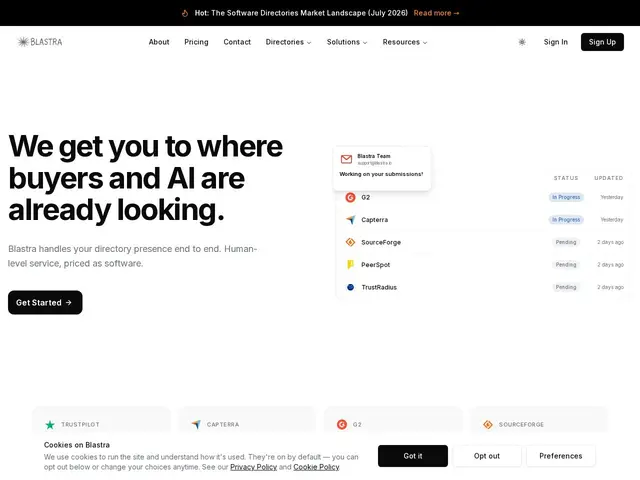
Task: Open the About page
Action: [159, 42]
